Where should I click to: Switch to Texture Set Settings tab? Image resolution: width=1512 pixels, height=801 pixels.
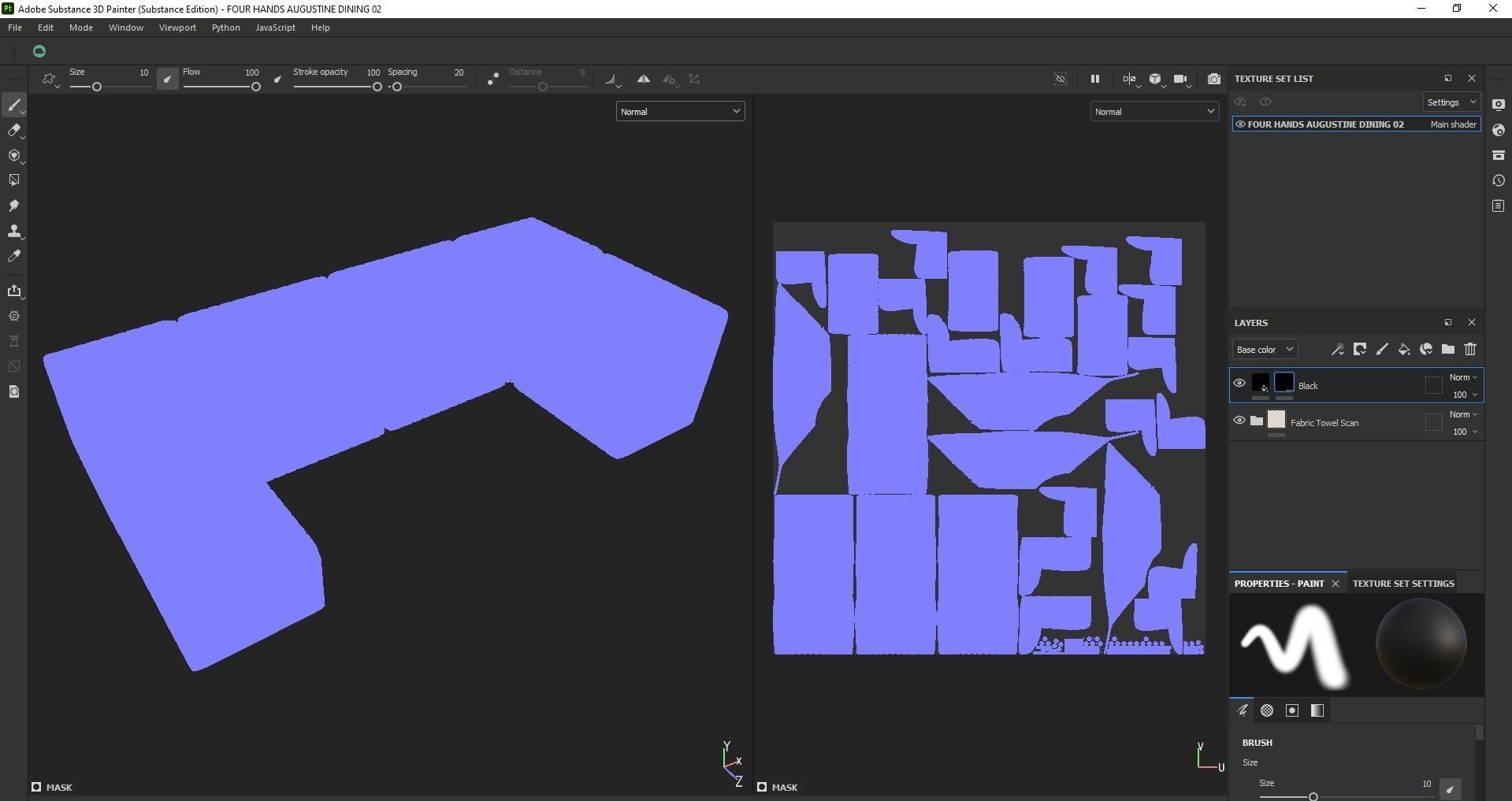pyautogui.click(x=1403, y=584)
